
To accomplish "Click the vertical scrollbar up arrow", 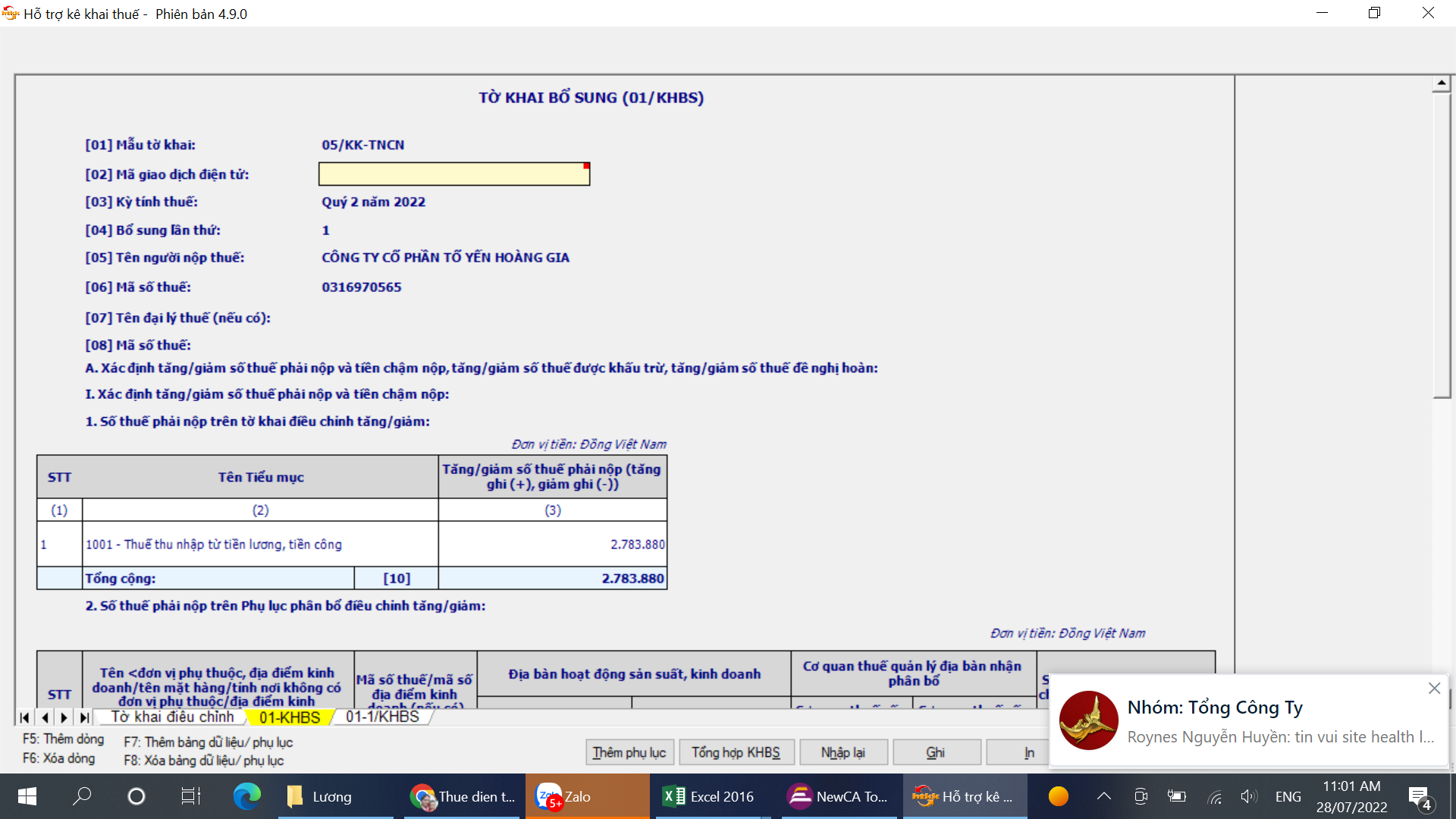I will pos(1441,83).
